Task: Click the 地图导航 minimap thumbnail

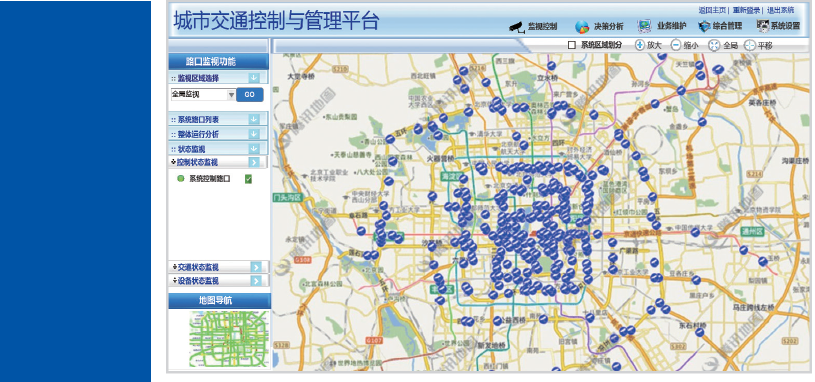Action: 230,339
